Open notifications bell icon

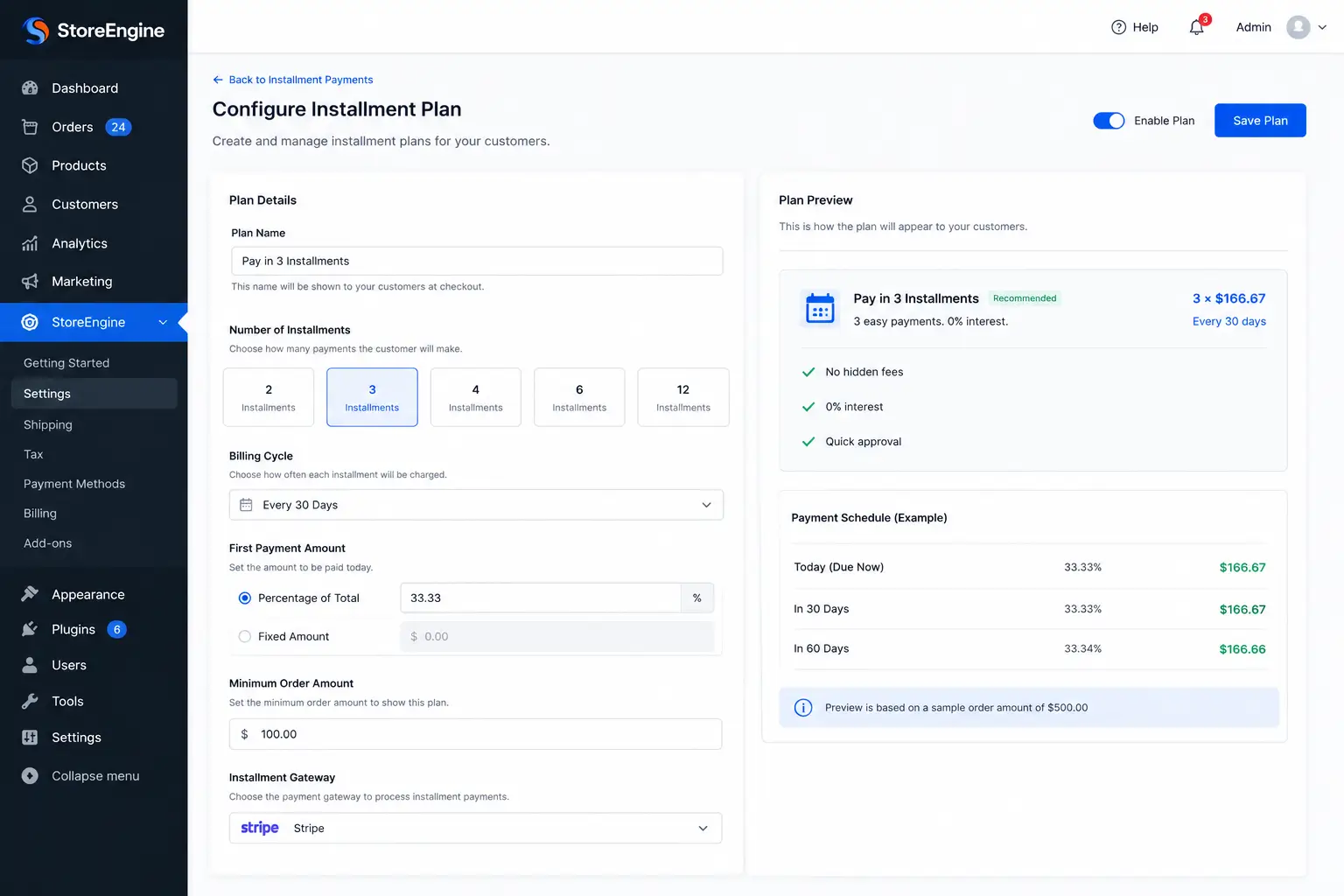coord(1197,27)
